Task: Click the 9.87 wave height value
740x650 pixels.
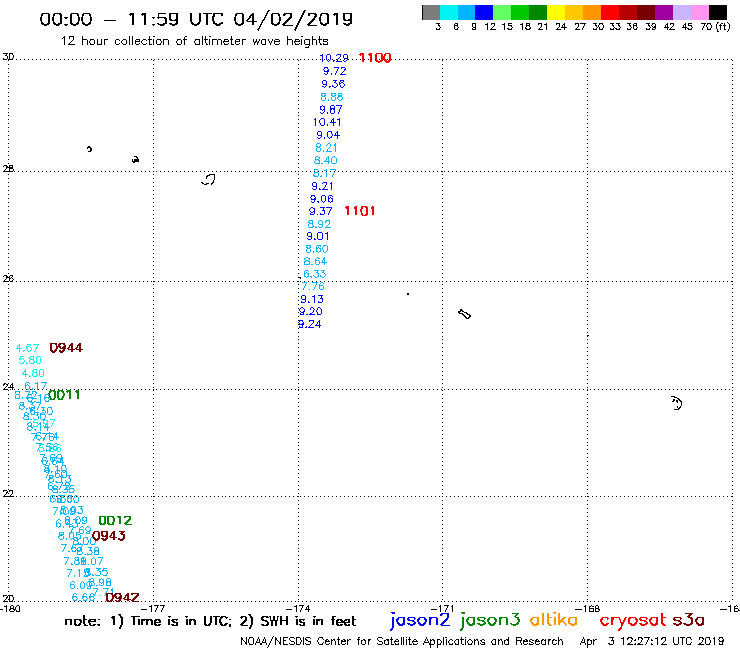Action: 331,110
